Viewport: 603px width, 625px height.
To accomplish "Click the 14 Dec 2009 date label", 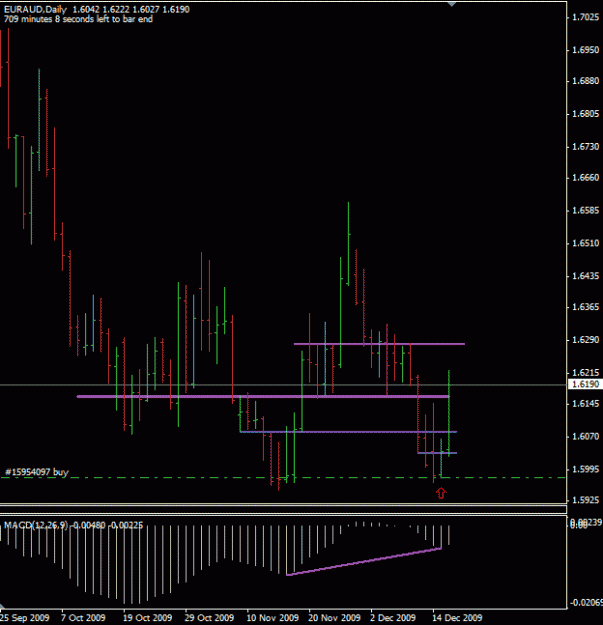I will (457, 618).
